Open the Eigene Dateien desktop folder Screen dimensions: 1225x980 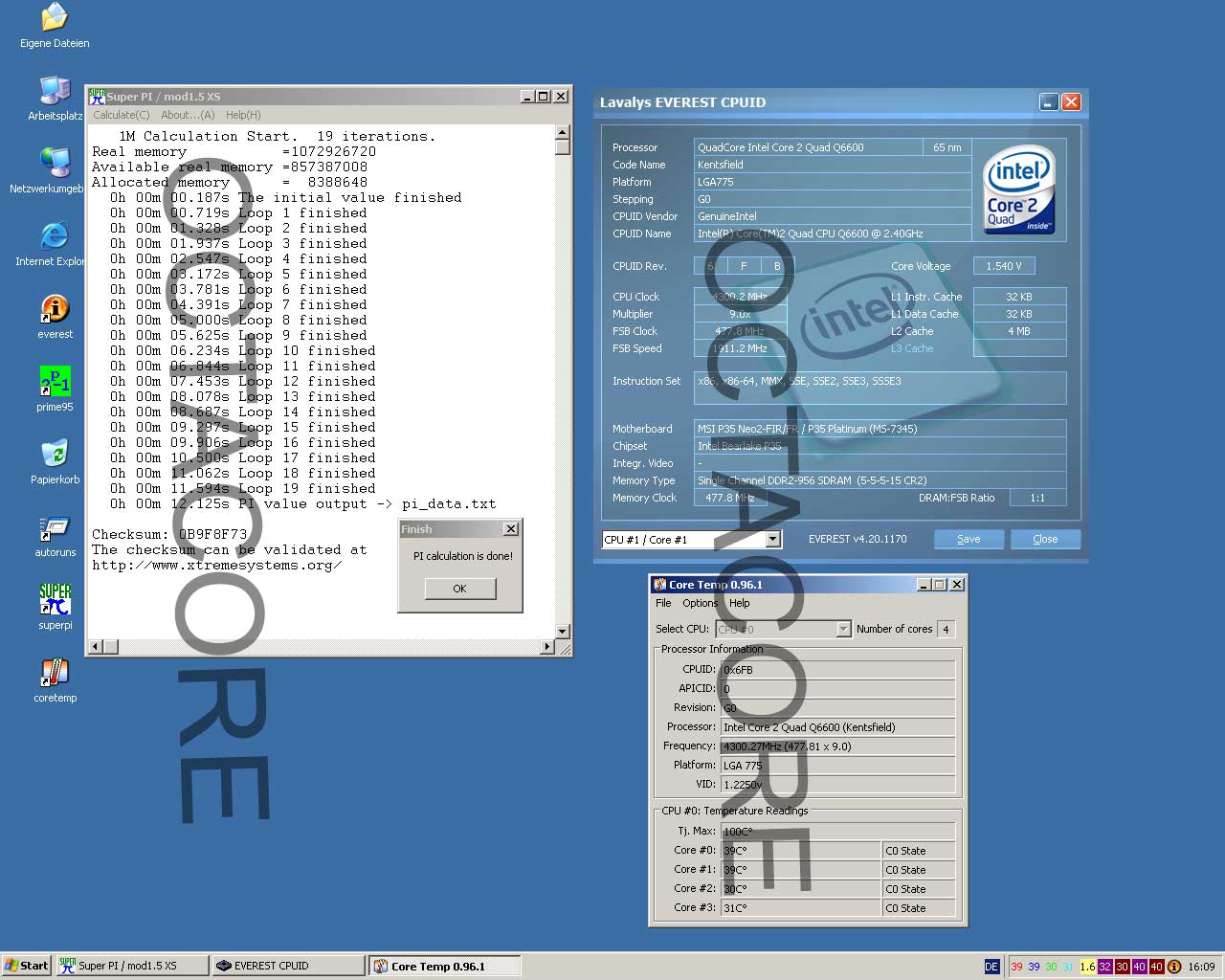(55, 26)
